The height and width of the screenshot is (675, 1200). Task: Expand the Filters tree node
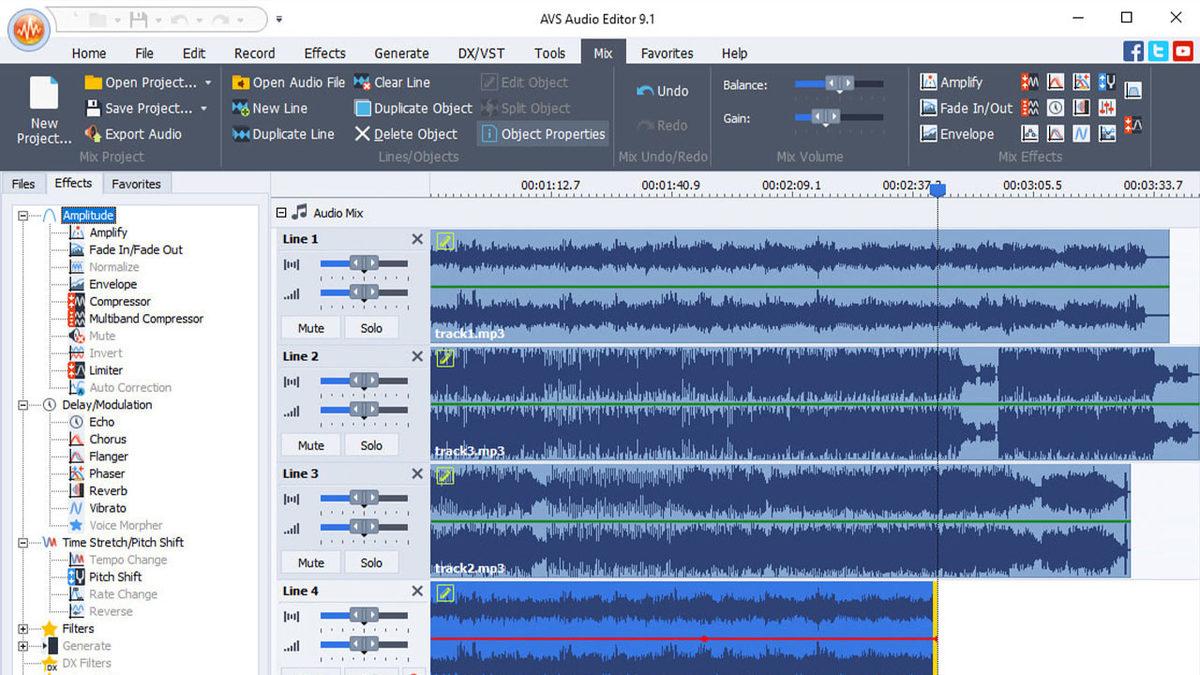click(x=21, y=628)
